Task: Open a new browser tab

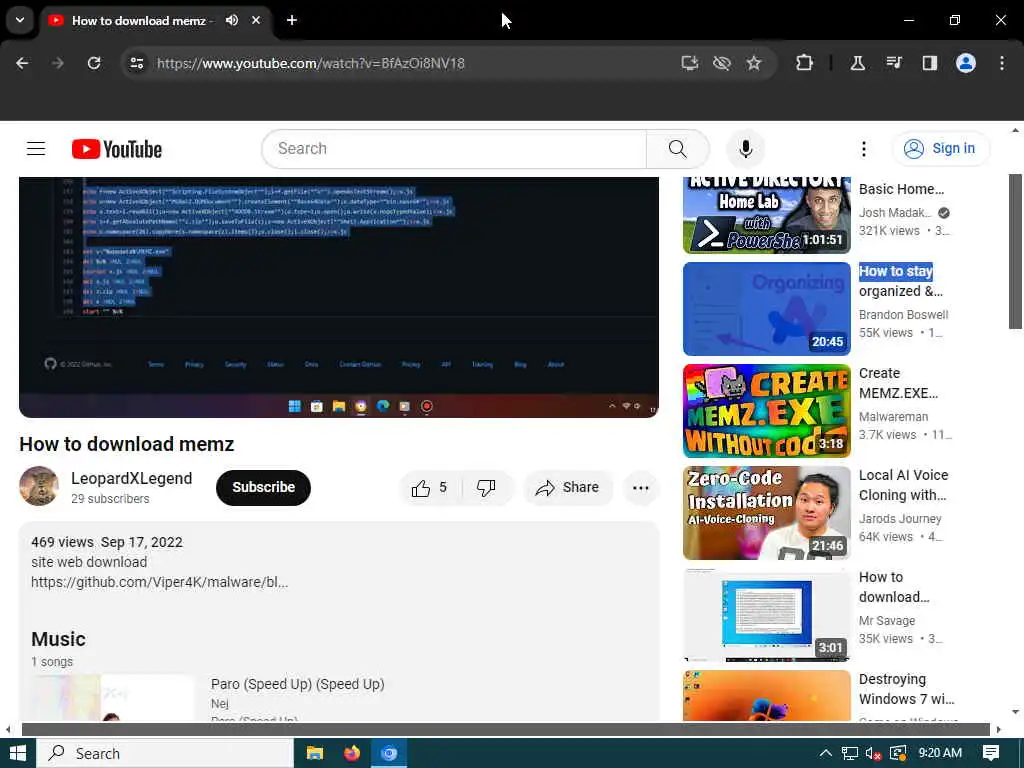Action: click(292, 20)
